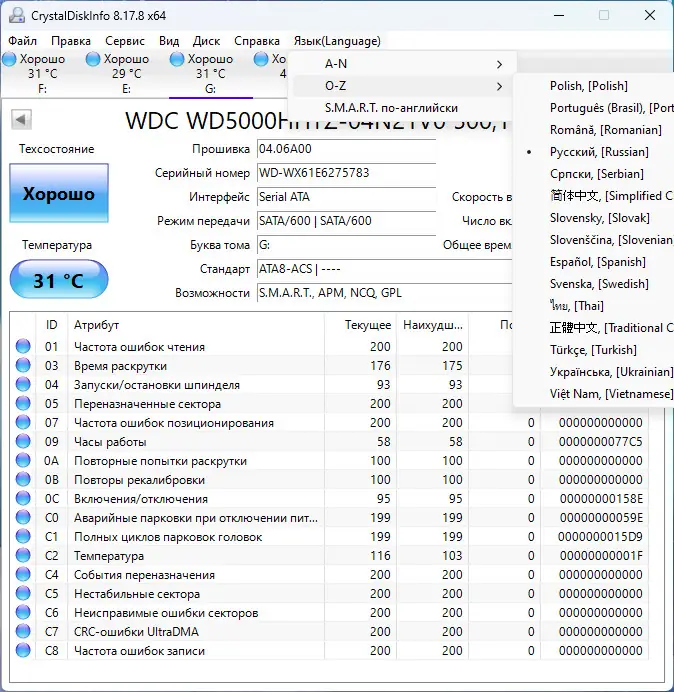The image size is (674, 692).
Task: Click status orb for attribute C2
Action: tap(23, 555)
